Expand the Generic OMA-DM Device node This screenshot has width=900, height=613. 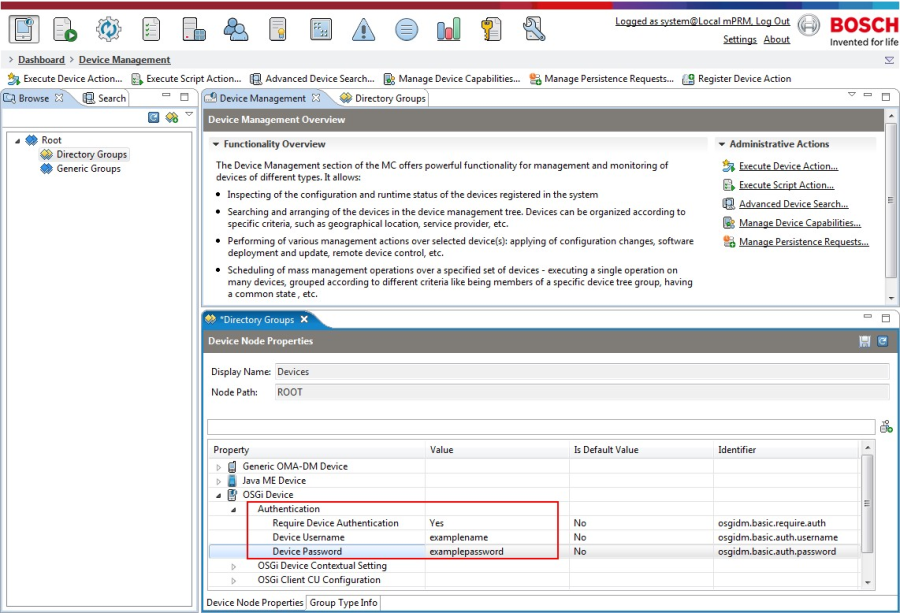pos(218,467)
